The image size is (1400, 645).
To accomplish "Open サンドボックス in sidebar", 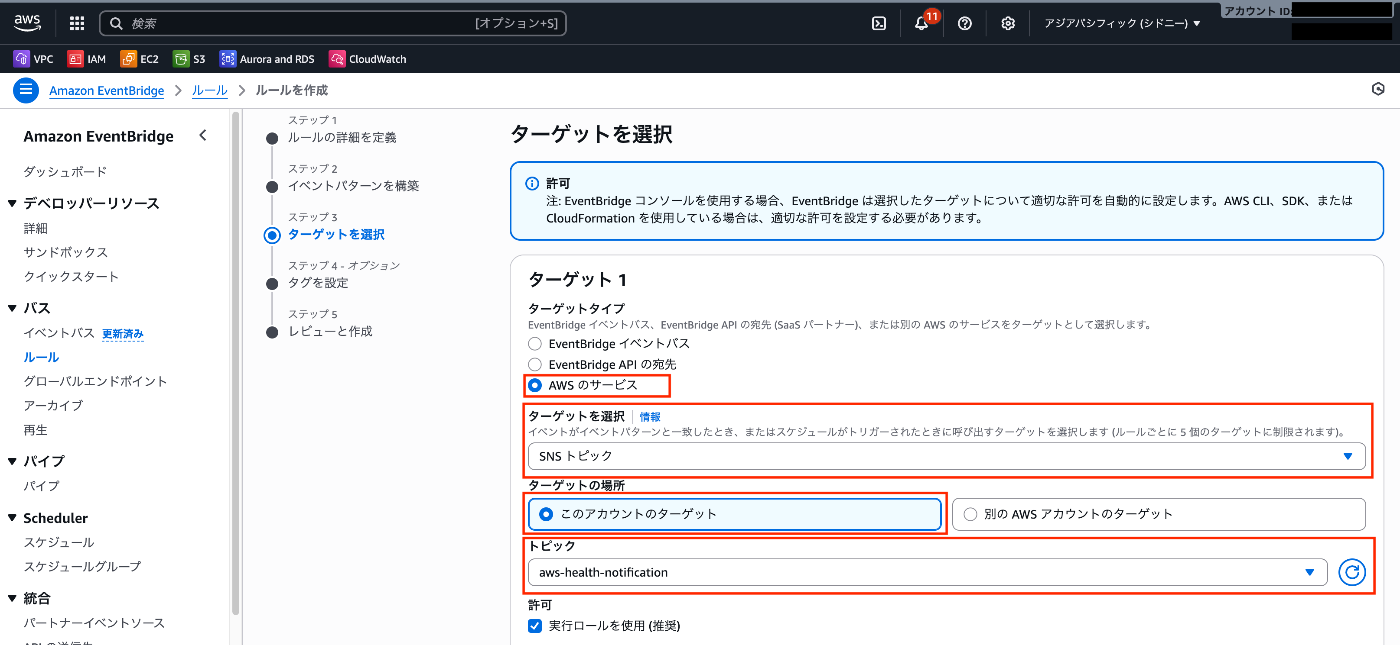I will click(x=66, y=252).
